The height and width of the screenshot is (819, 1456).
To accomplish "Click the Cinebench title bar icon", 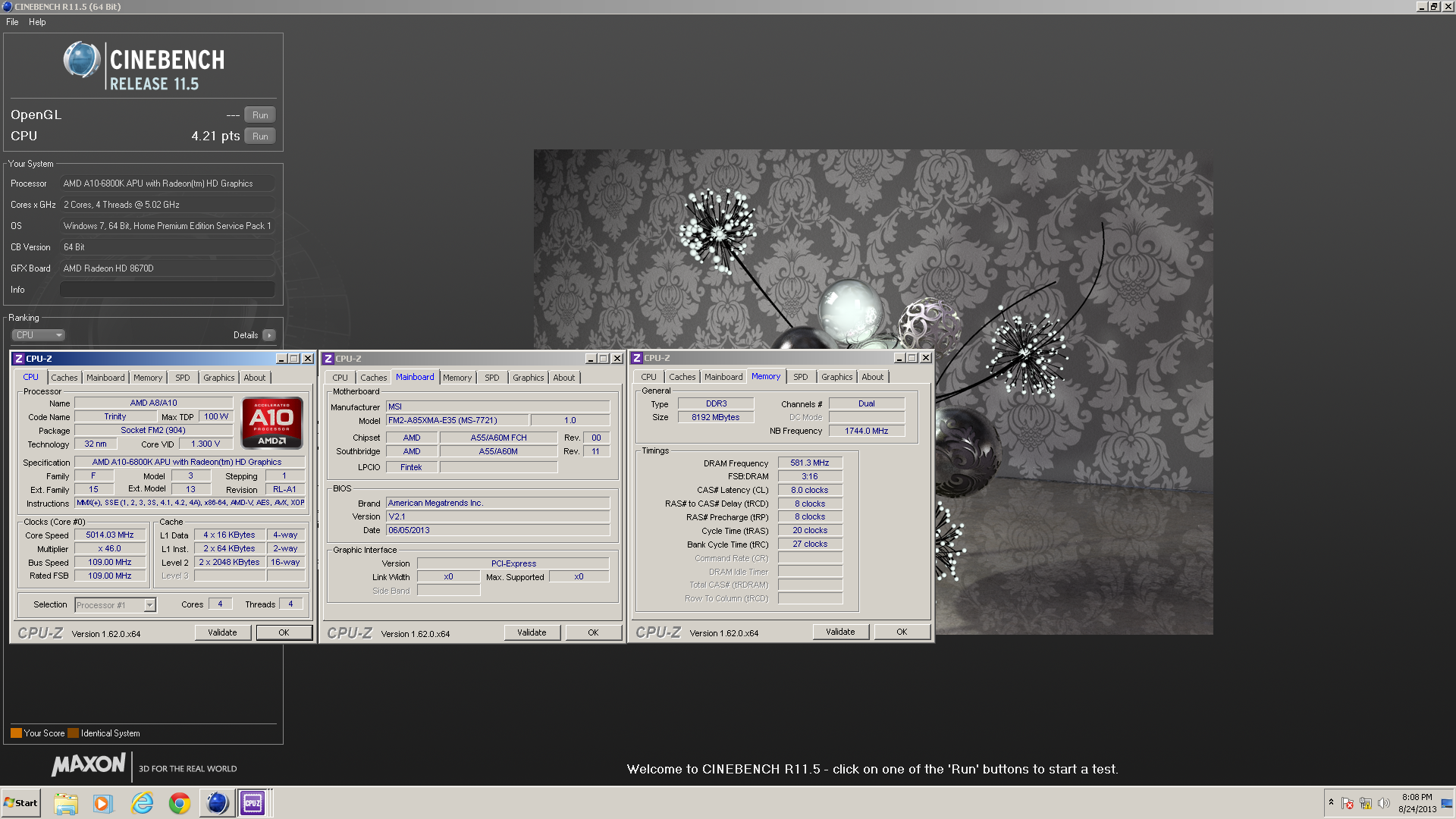I will [8, 7].
